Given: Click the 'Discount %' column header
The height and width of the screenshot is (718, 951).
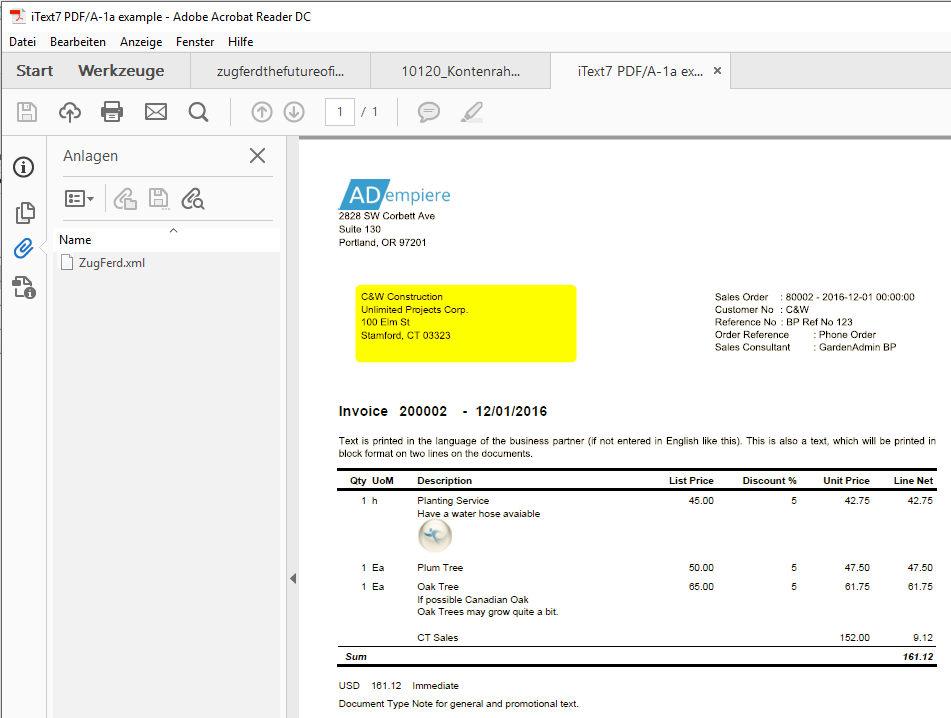Looking at the screenshot, I should point(769,480).
